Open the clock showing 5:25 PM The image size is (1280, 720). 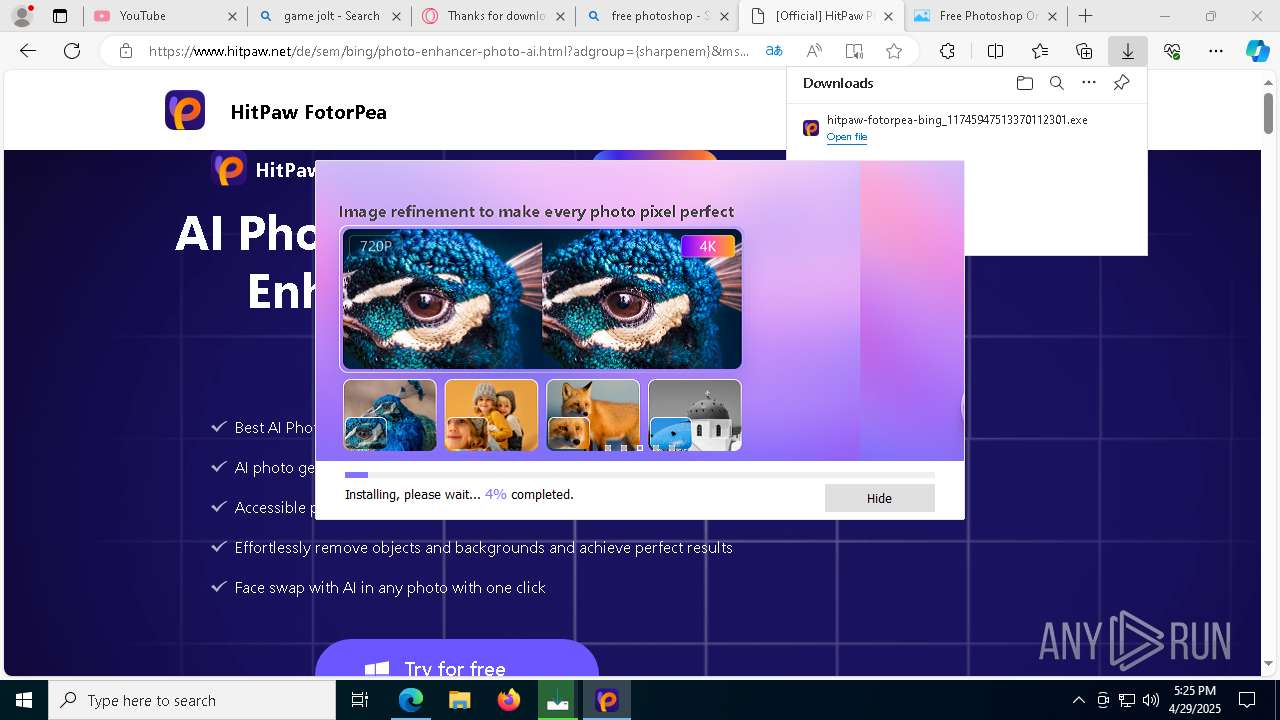point(1195,700)
